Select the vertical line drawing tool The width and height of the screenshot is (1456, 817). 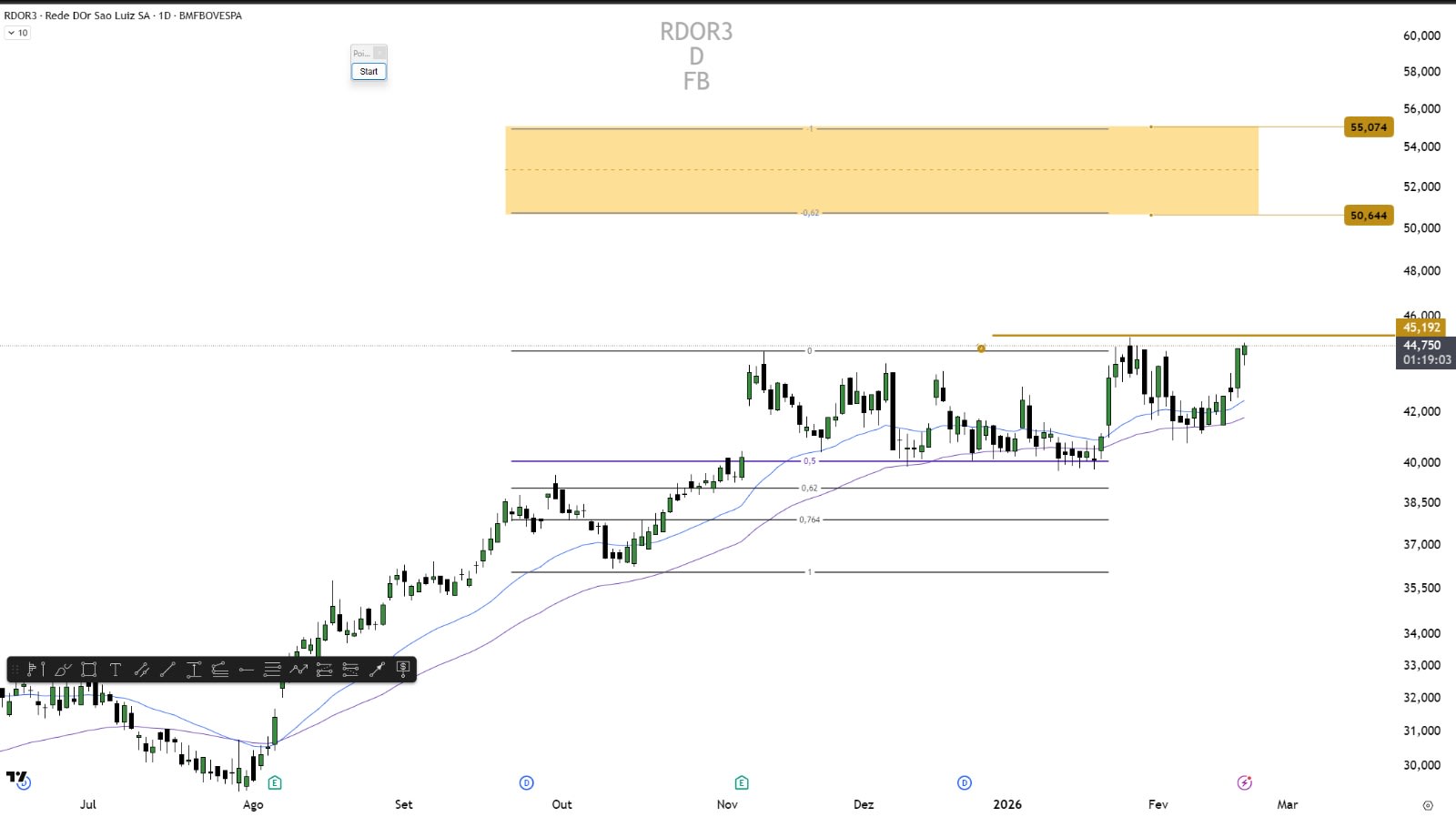pyautogui.click(x=44, y=670)
